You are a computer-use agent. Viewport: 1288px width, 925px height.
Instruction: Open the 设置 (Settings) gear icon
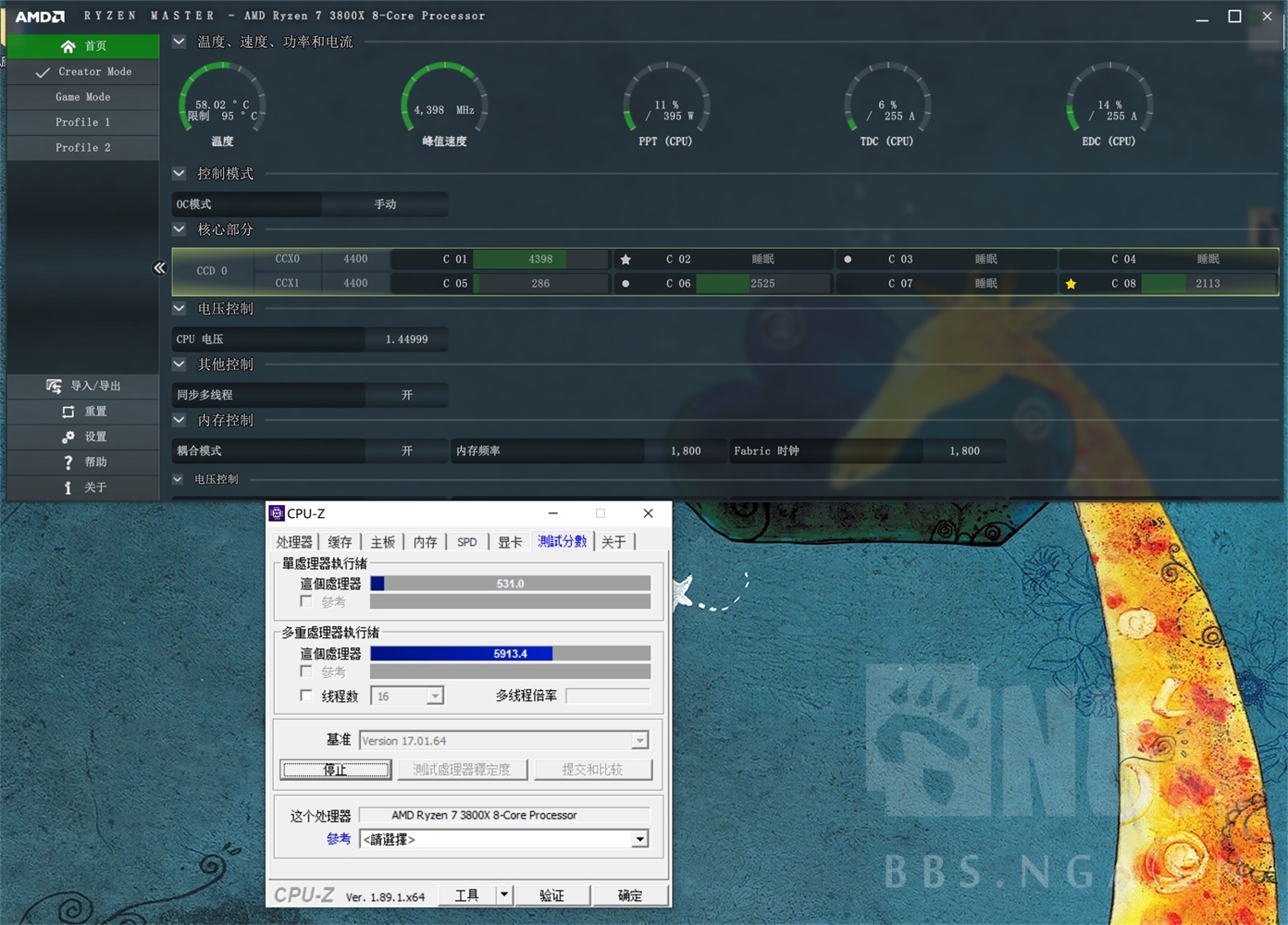click(x=69, y=436)
